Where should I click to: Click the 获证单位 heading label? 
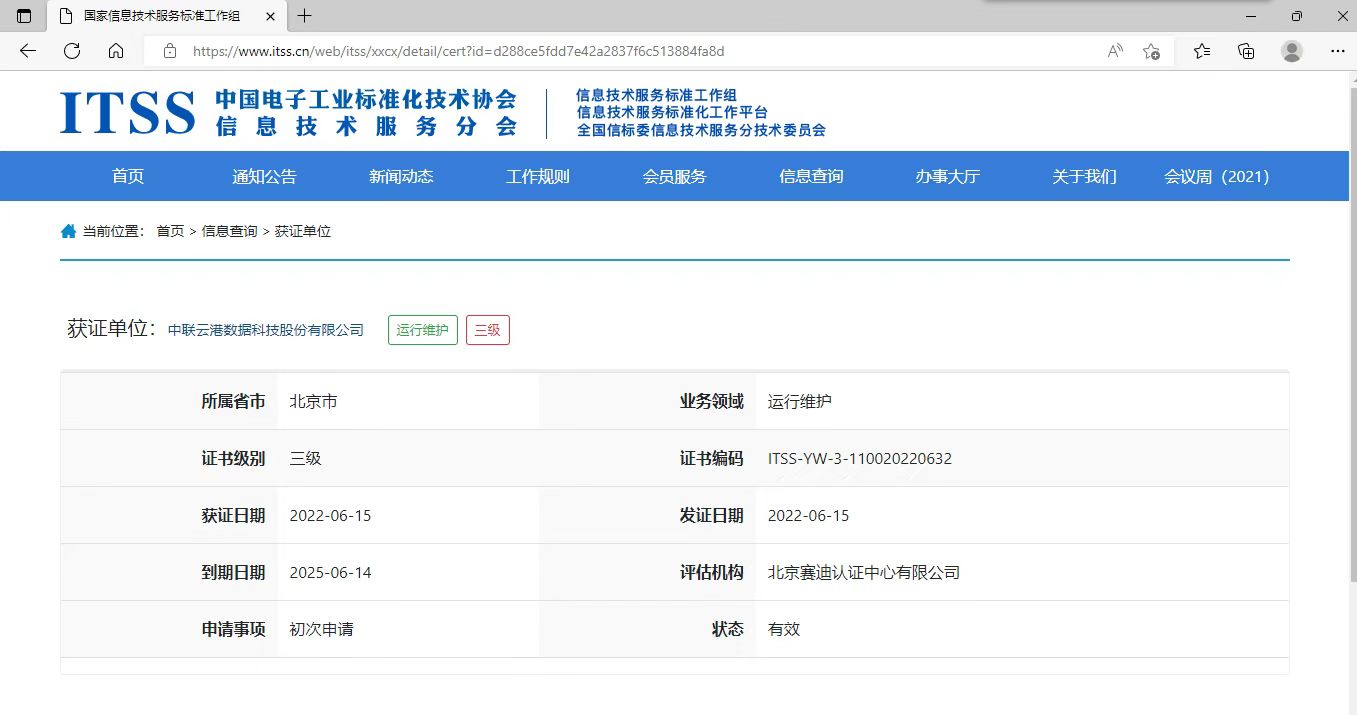pos(111,329)
